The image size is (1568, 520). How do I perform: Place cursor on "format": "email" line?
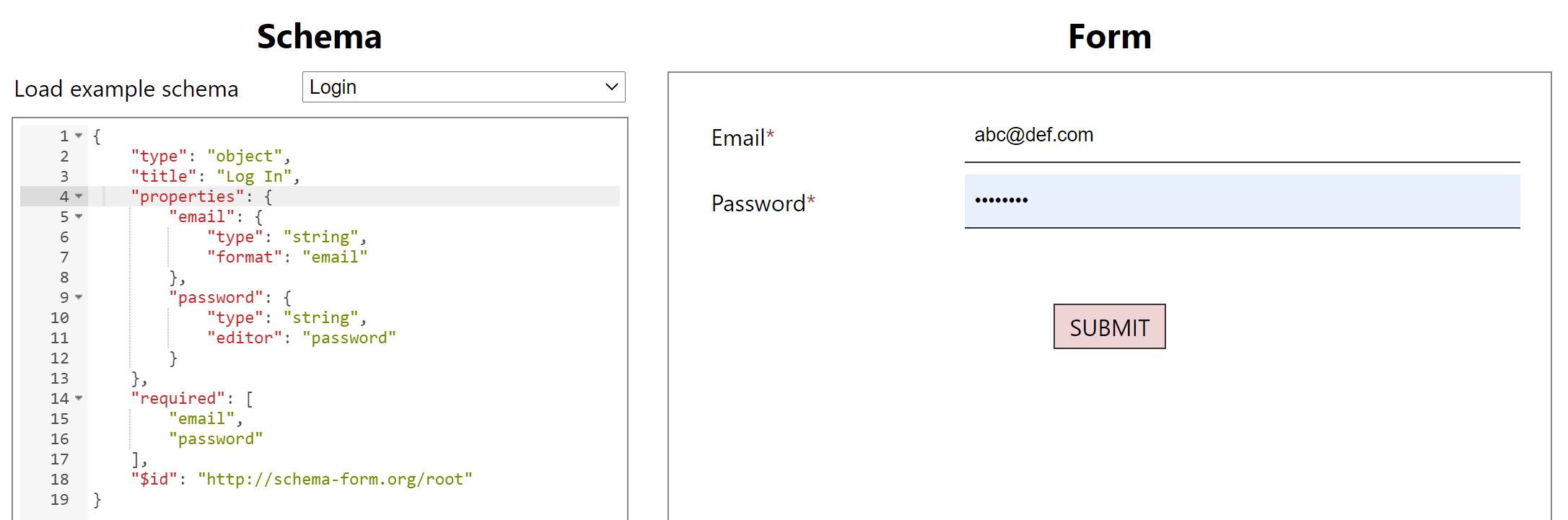click(286, 257)
